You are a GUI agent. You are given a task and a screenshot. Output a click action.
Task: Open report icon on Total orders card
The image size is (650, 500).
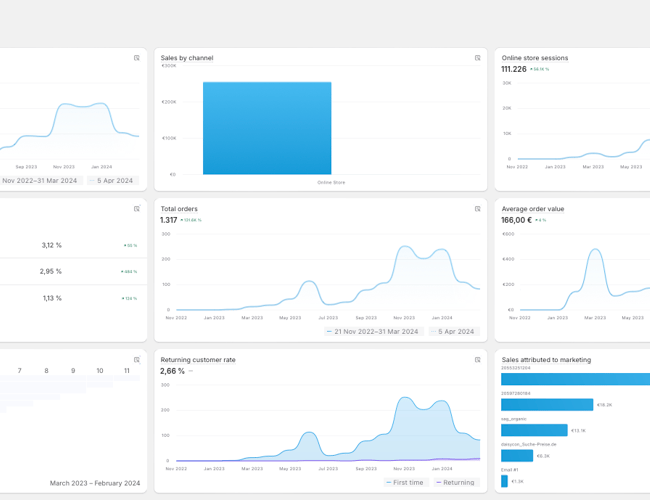(x=477, y=209)
